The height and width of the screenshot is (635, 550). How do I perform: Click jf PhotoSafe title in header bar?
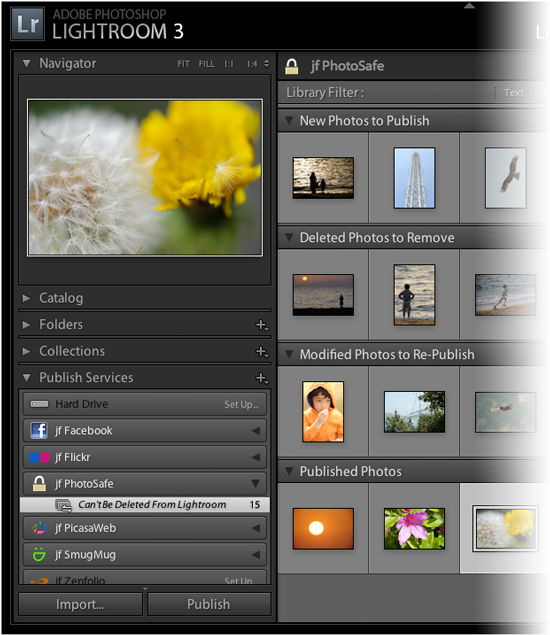coord(347,66)
